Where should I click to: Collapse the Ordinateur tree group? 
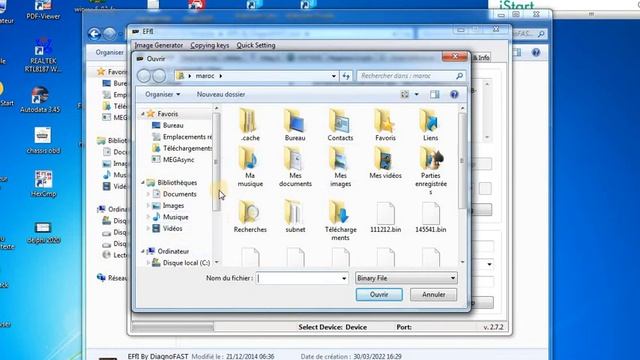point(143,251)
